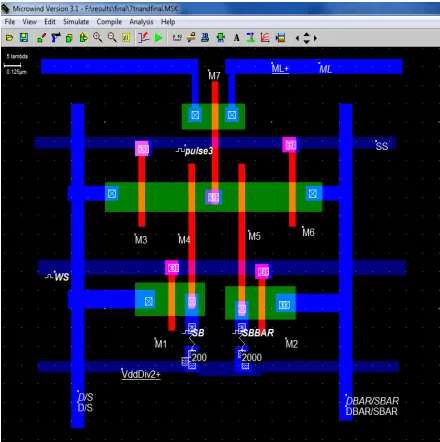Select the M2 transistor label

292,344
